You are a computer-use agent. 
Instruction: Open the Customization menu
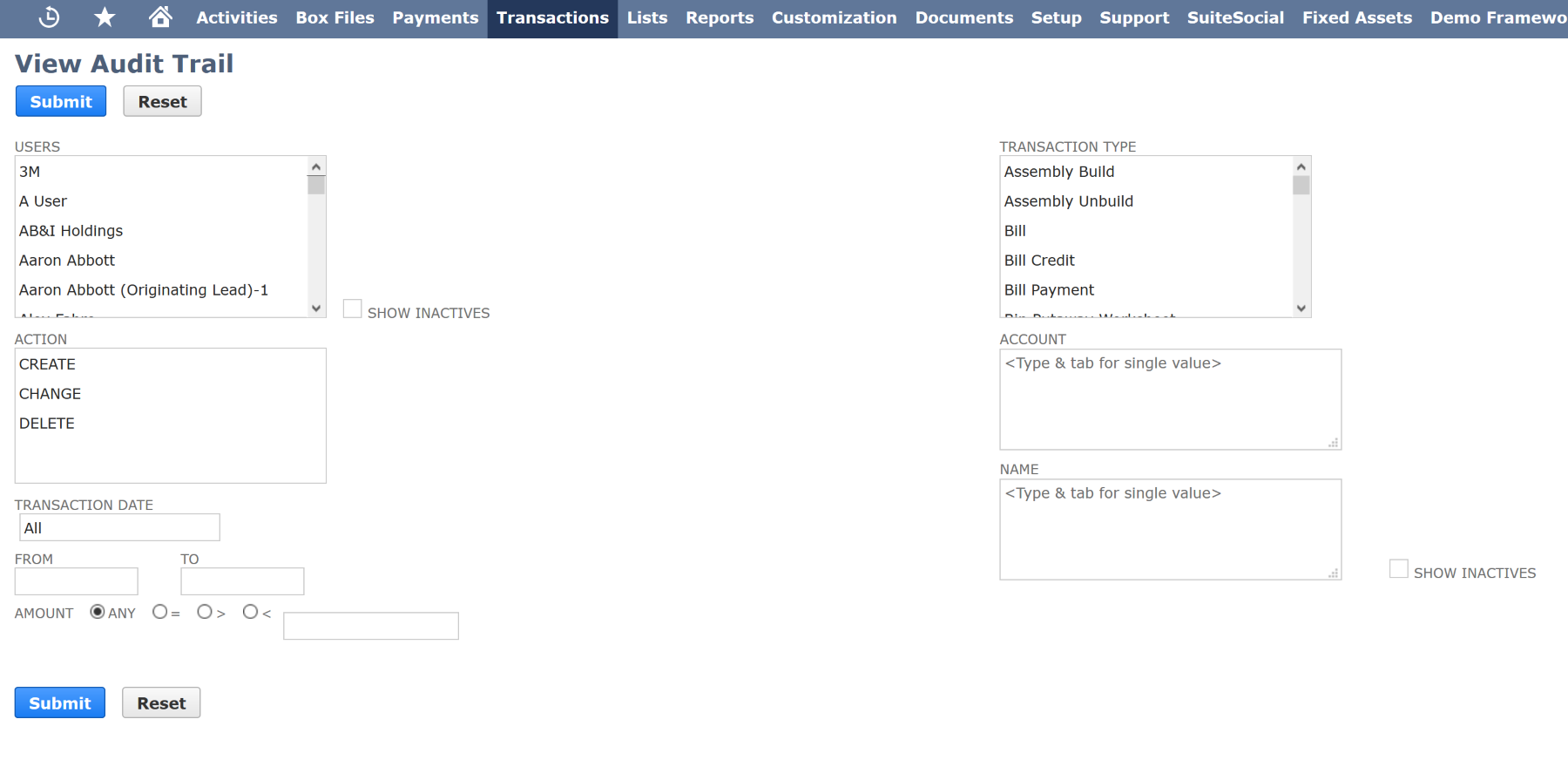tap(834, 17)
